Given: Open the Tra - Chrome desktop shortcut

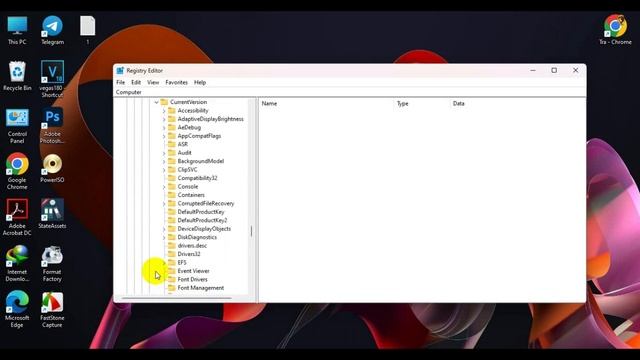Looking at the screenshot, I should click(x=615, y=30).
